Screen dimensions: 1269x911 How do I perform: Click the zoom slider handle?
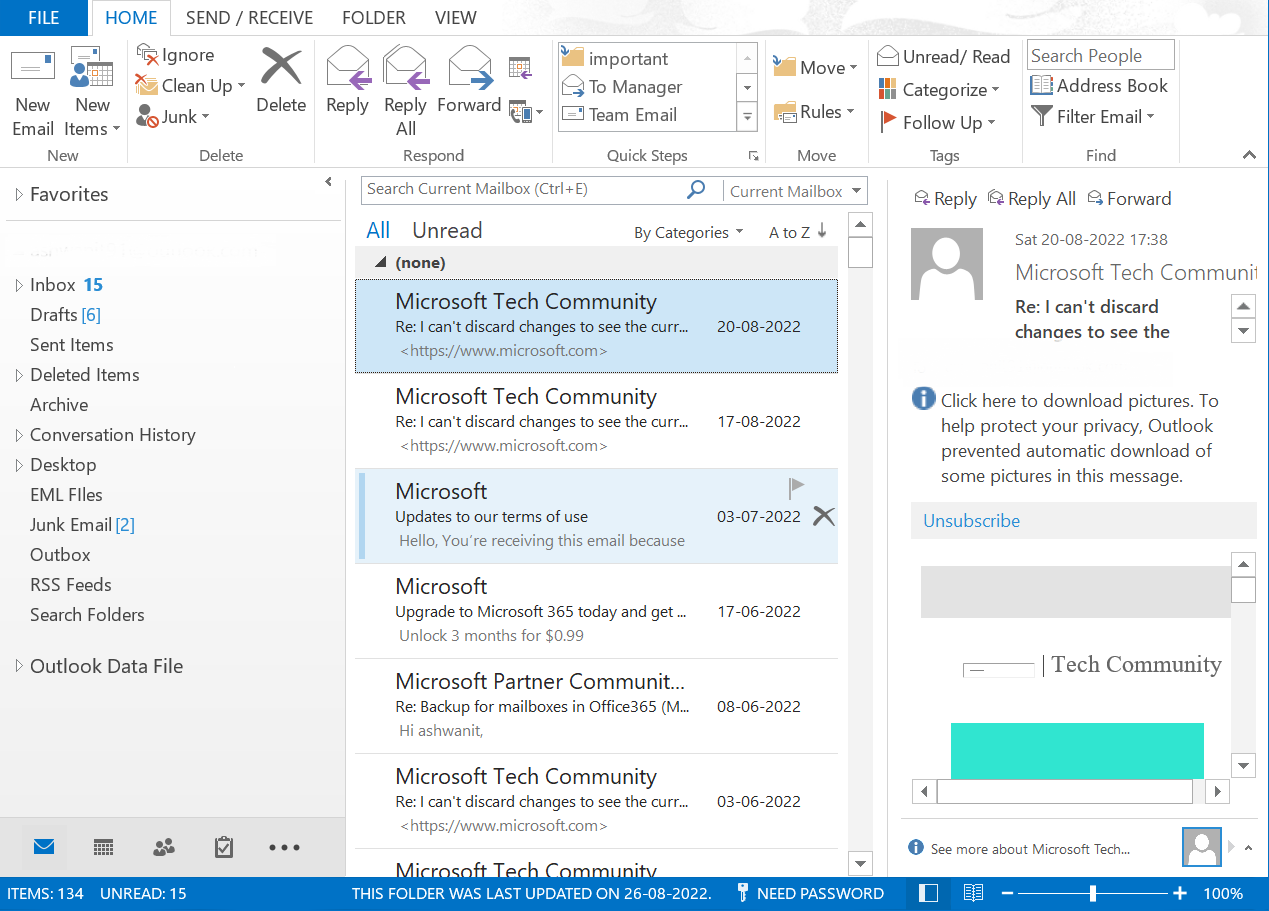pos(1093,893)
